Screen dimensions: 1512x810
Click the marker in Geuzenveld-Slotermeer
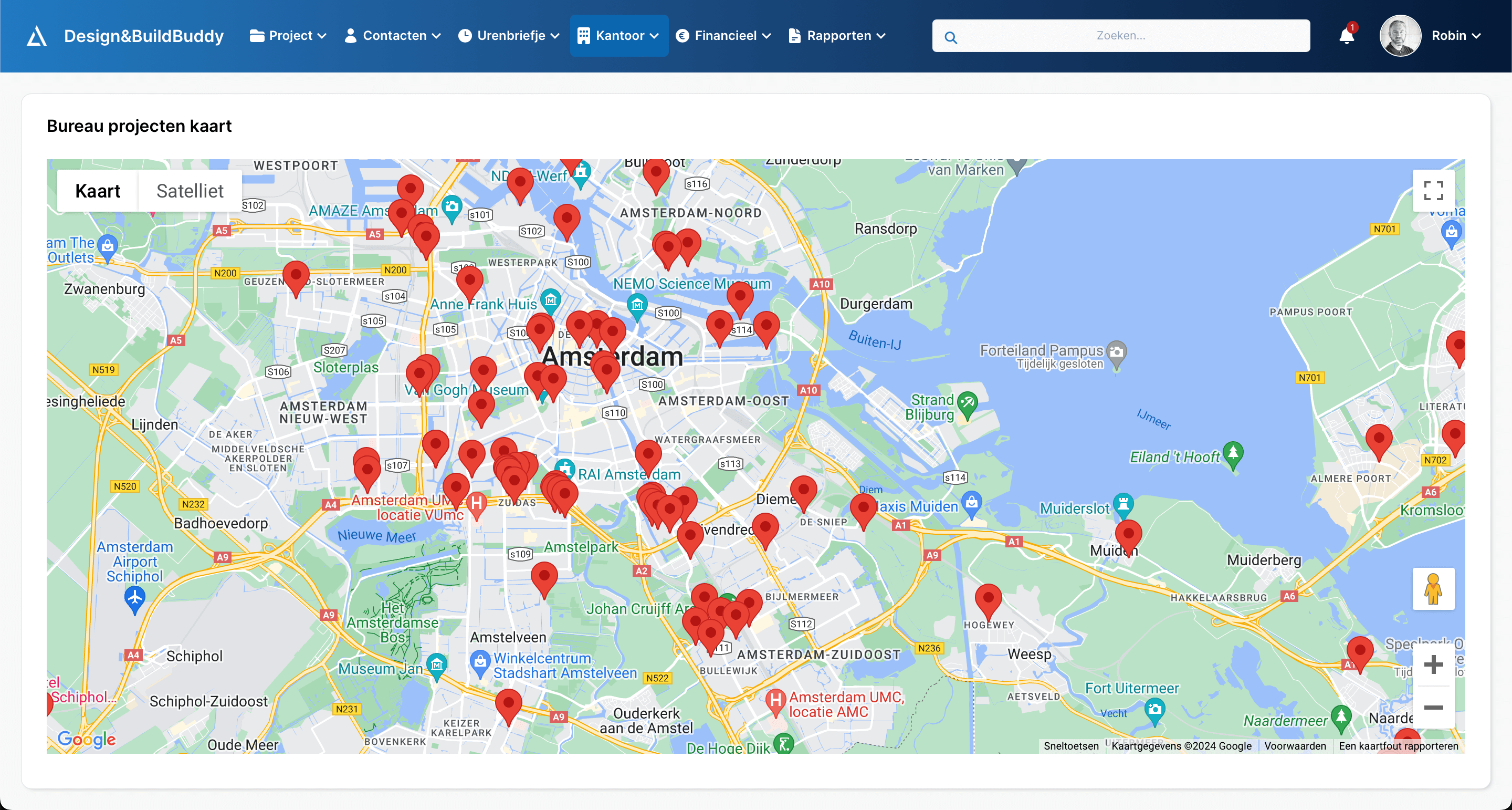point(296,278)
